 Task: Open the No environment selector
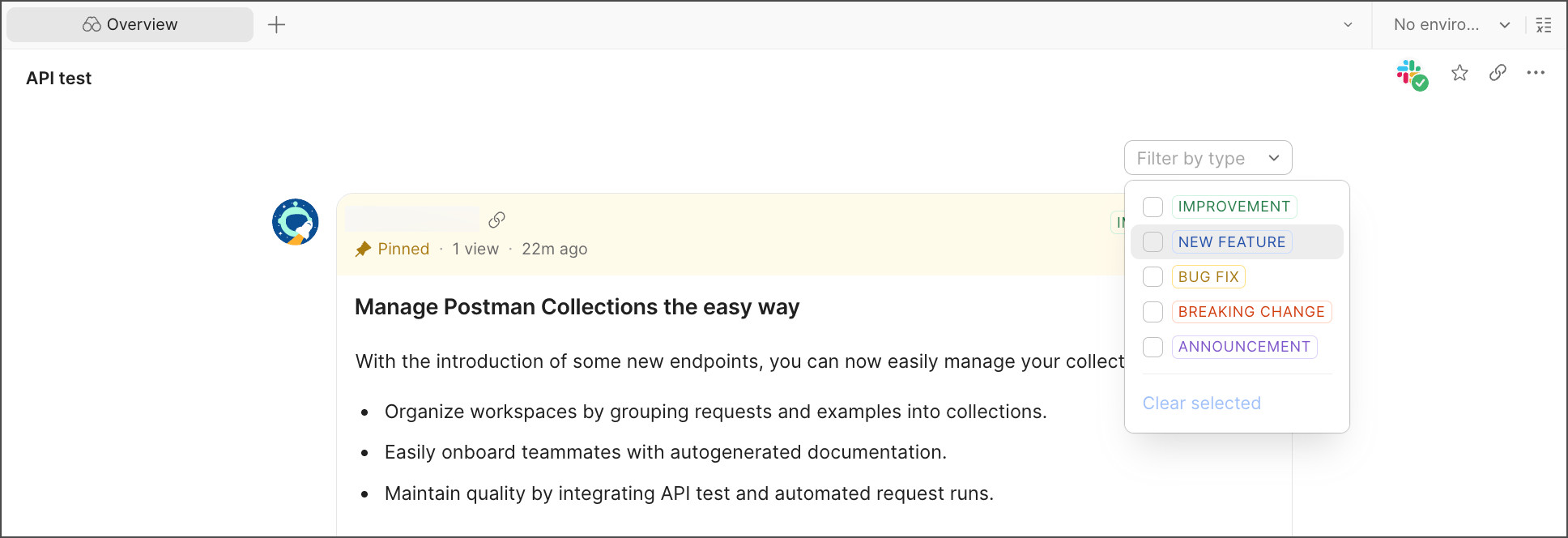point(1451,25)
